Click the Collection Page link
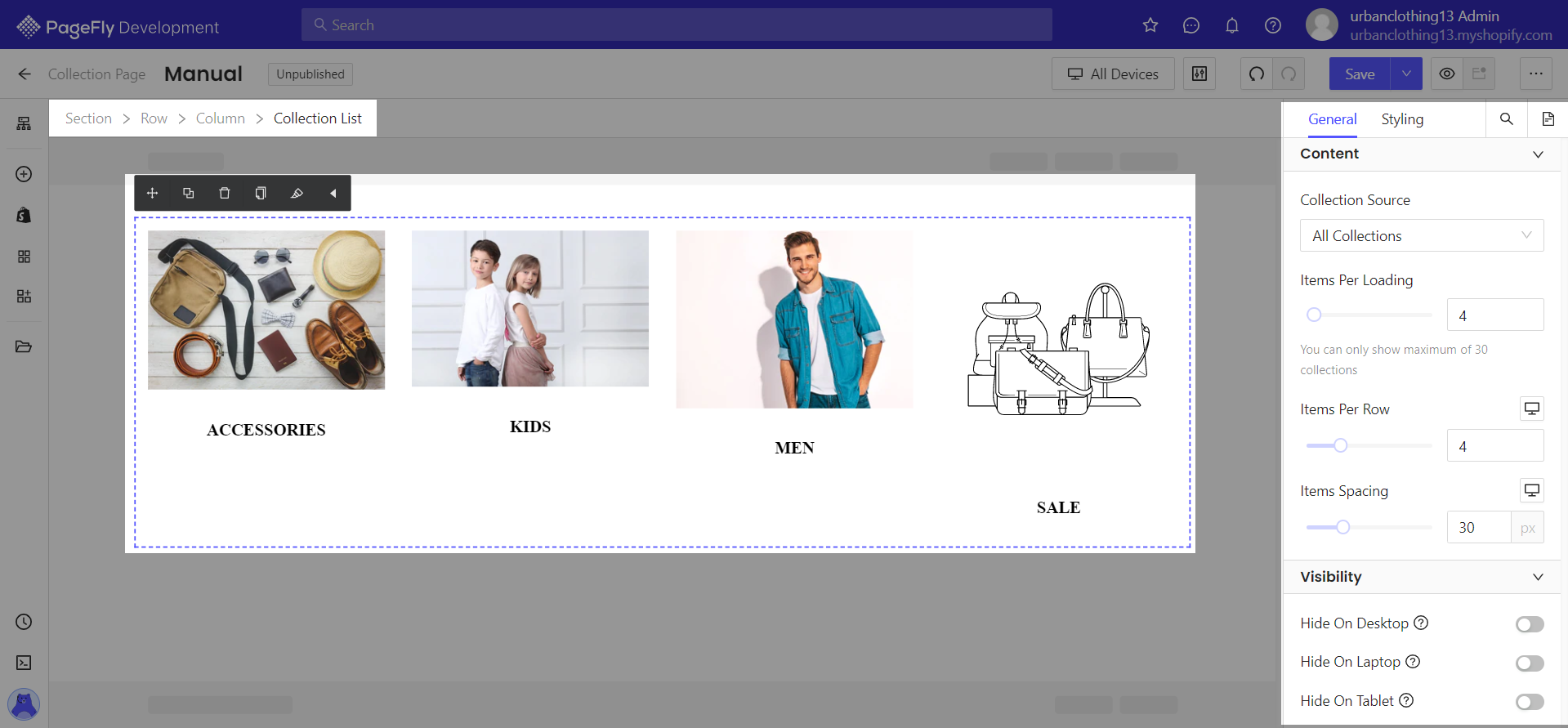 pyautogui.click(x=96, y=74)
